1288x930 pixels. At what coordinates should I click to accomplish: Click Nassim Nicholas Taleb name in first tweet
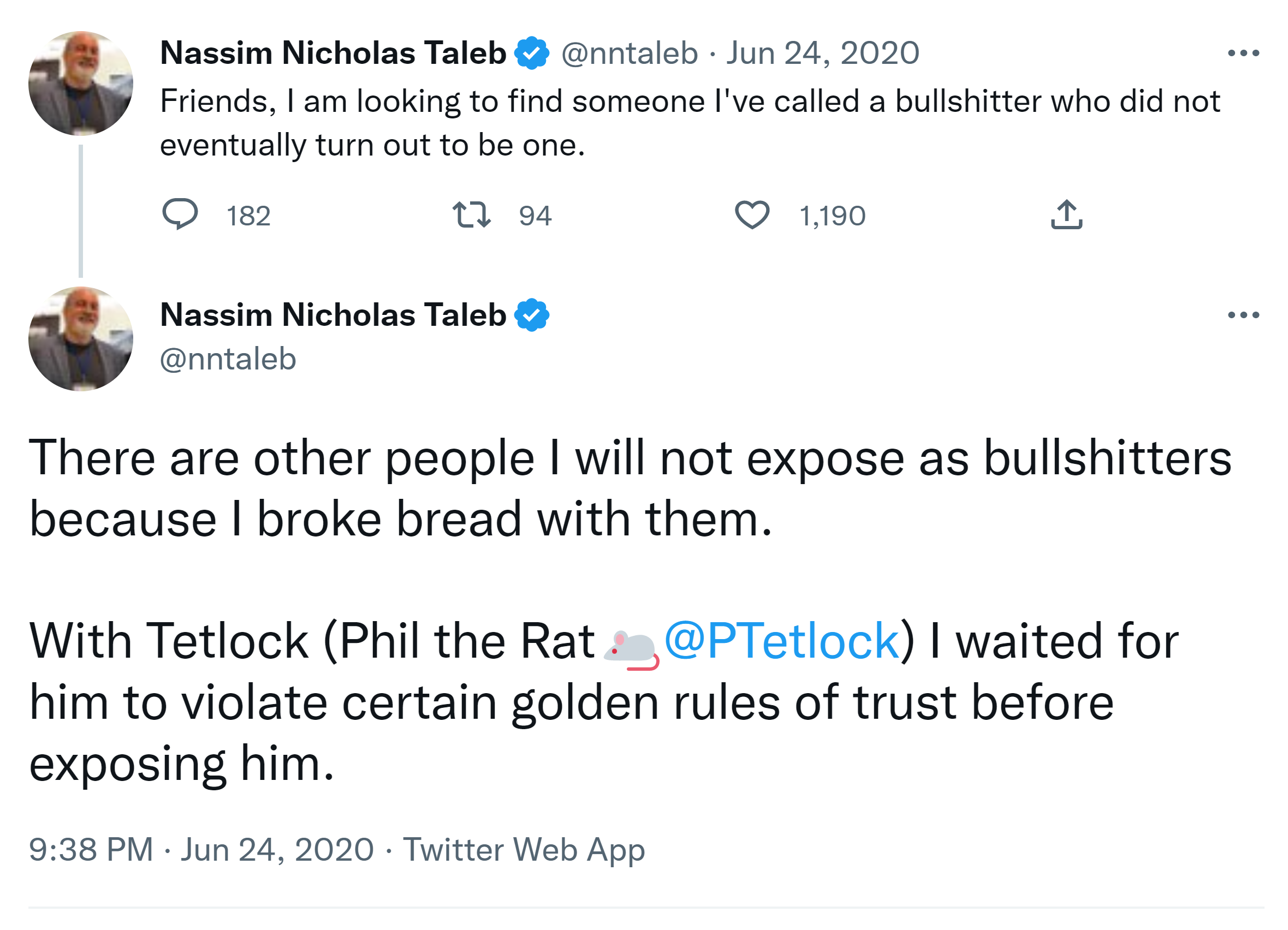pos(333,53)
